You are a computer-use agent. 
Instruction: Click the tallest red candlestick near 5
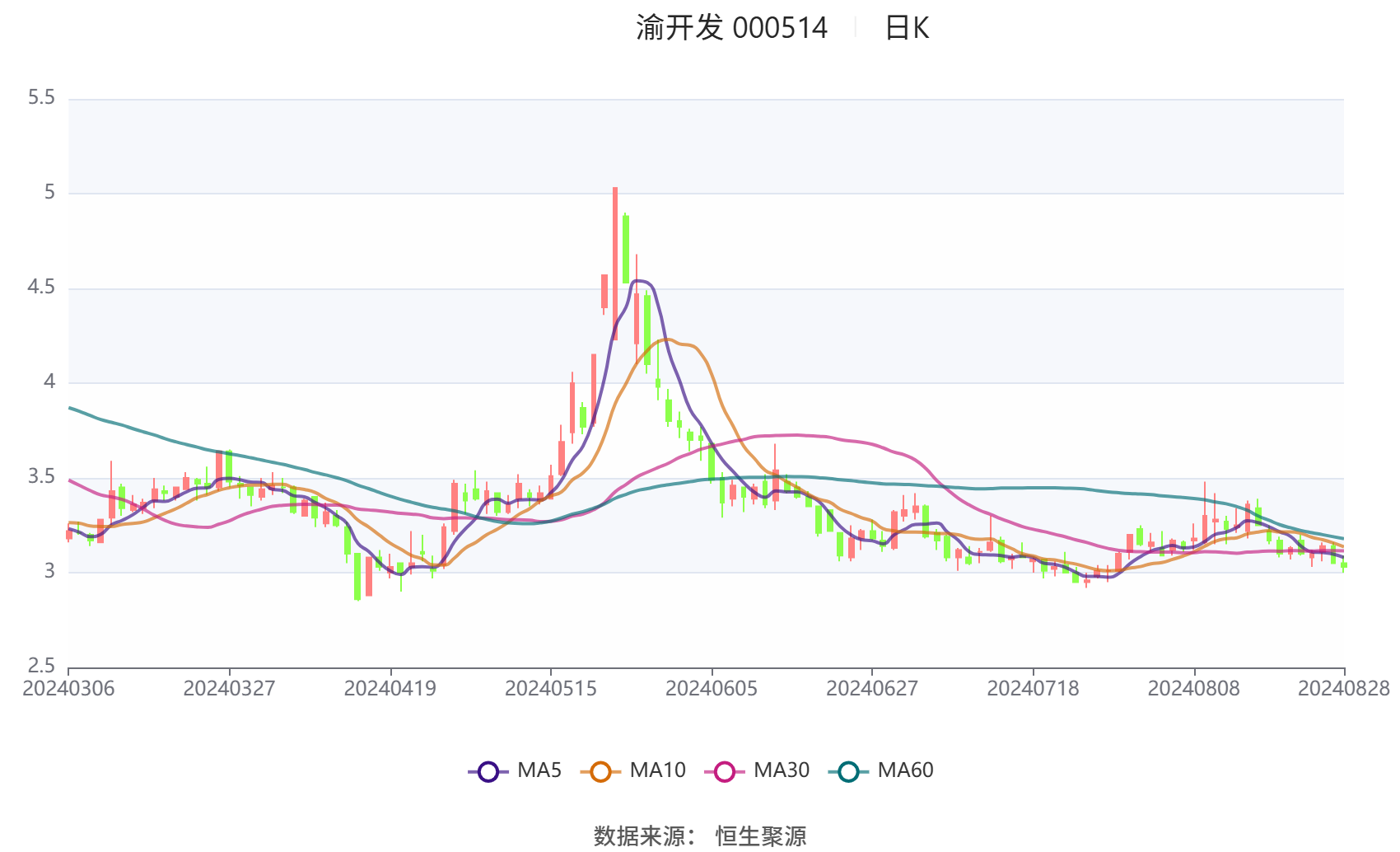pyautogui.click(x=614, y=264)
